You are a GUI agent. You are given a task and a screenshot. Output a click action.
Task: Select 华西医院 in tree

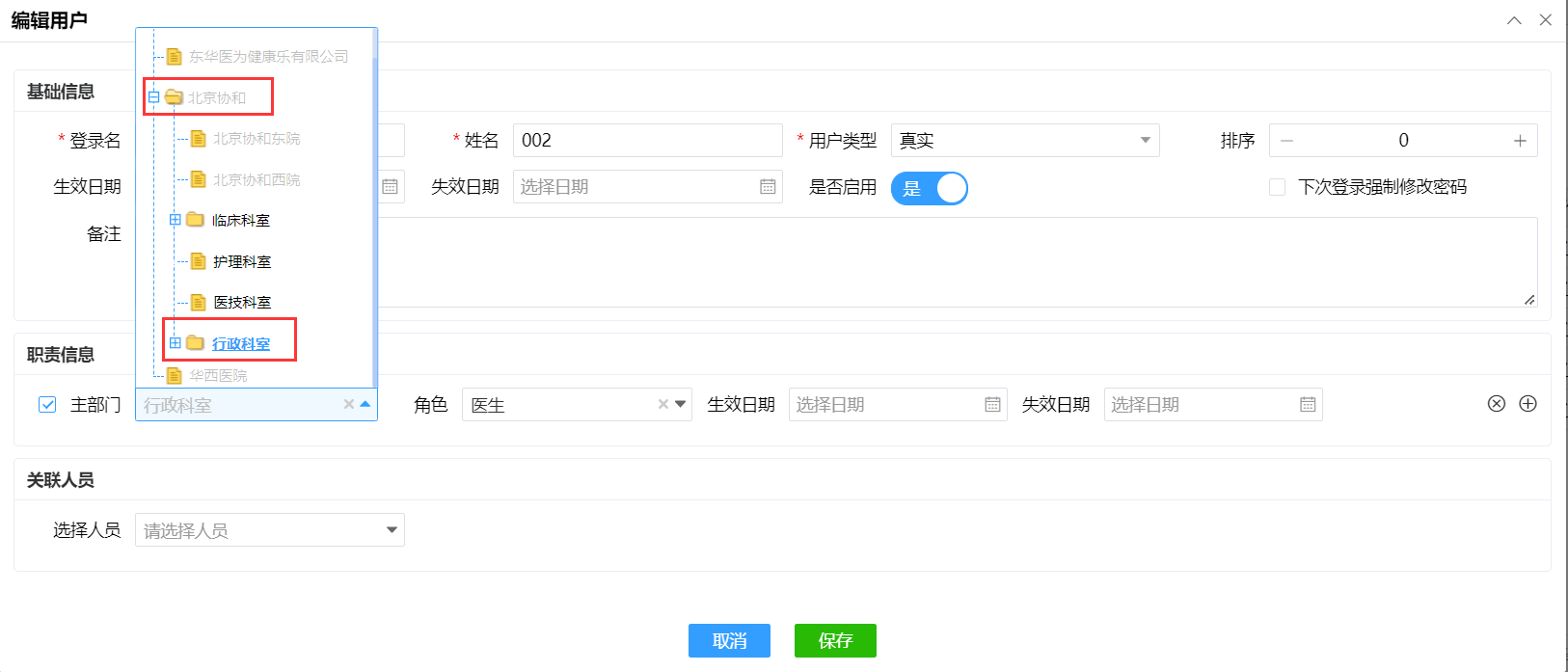pyautogui.click(x=218, y=376)
